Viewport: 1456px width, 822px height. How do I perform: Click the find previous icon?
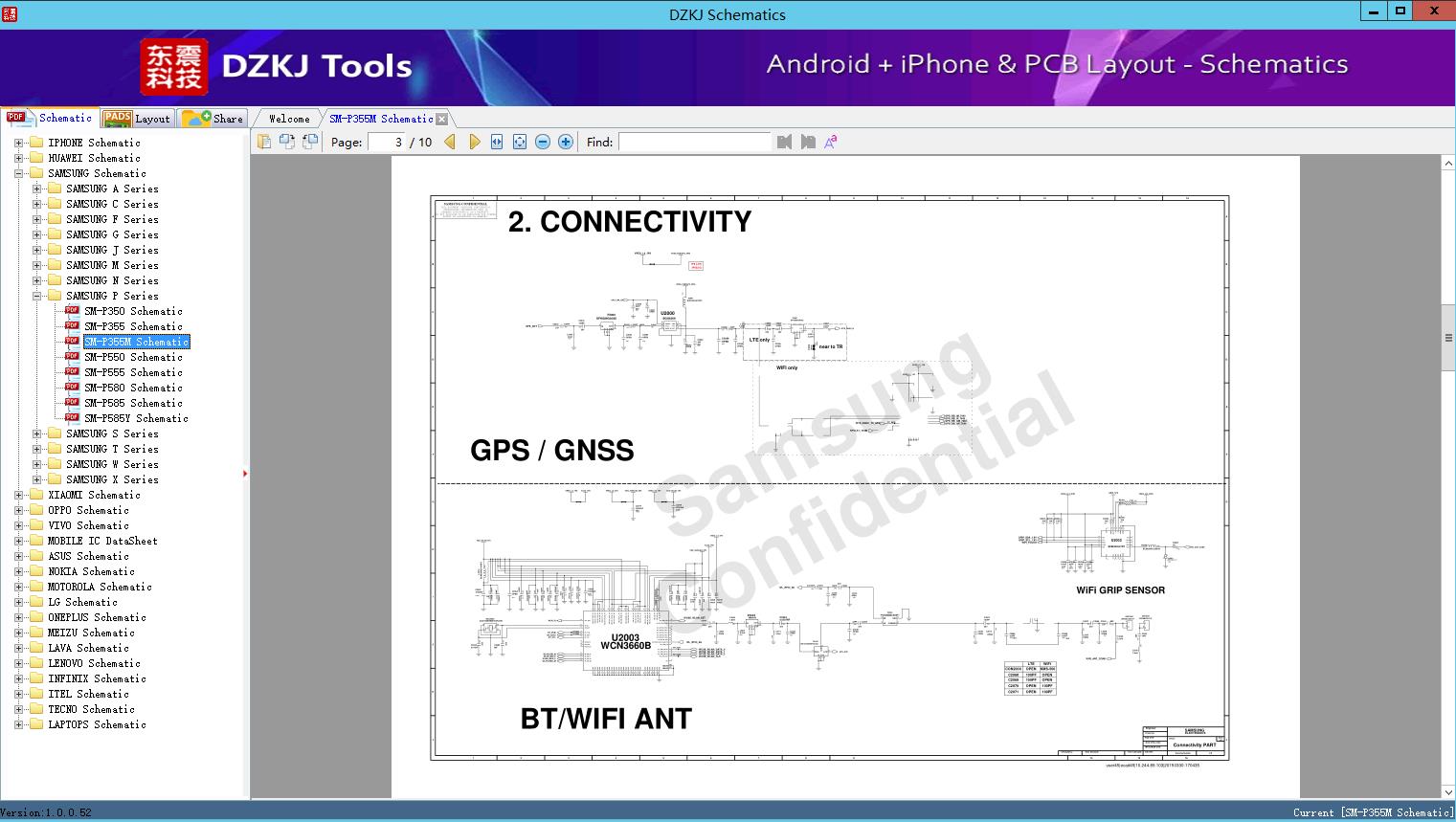[785, 142]
